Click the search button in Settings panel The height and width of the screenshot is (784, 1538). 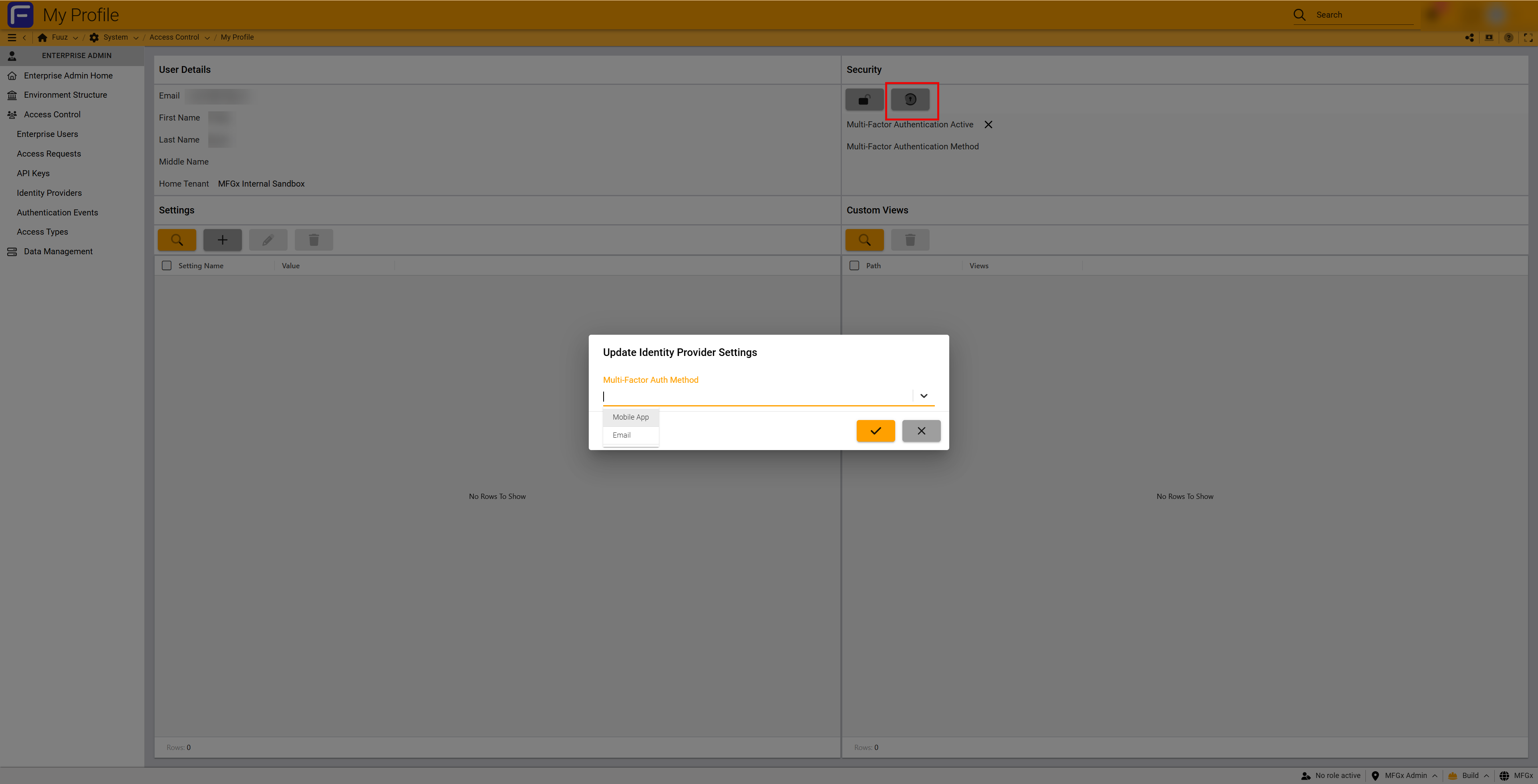pyautogui.click(x=177, y=240)
